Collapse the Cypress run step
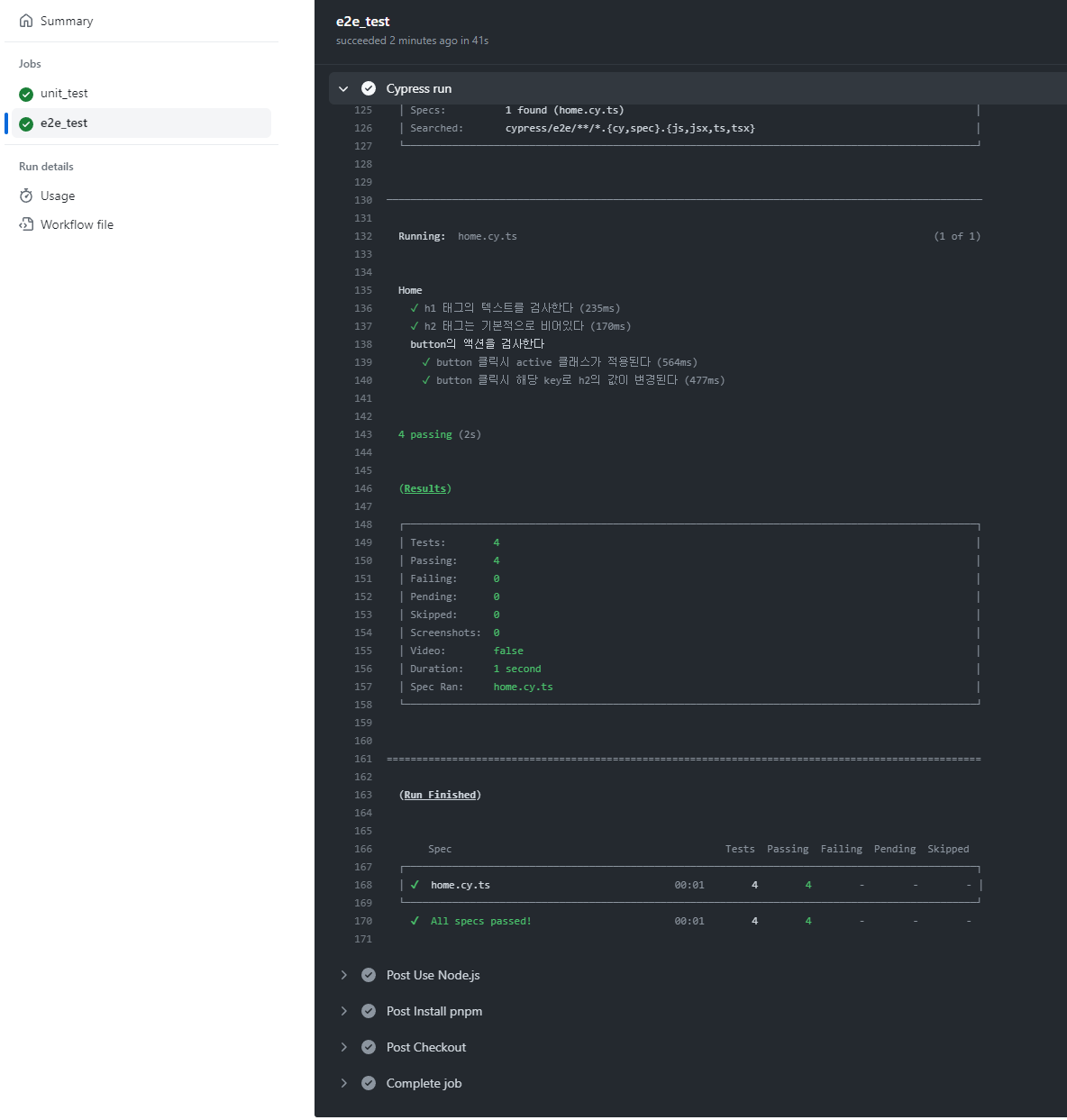This screenshot has height=1120, width=1067. pos(343,88)
